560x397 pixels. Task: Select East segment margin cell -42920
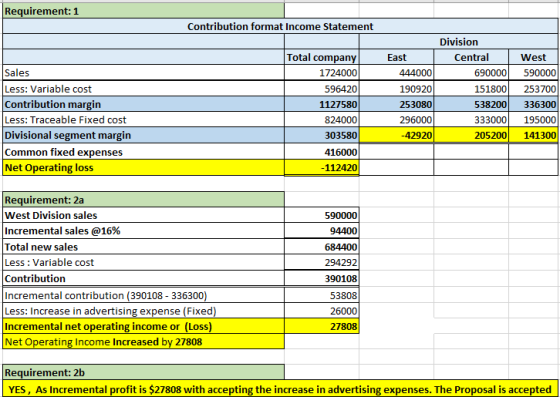[x=396, y=135]
